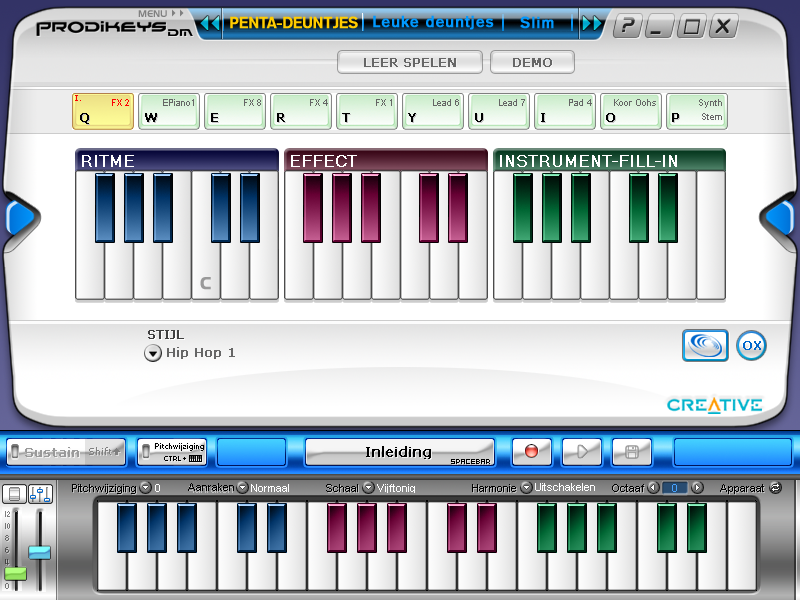This screenshot has width=800, height=600.
Task: Switch to the Slim tab
Action: click(537, 23)
